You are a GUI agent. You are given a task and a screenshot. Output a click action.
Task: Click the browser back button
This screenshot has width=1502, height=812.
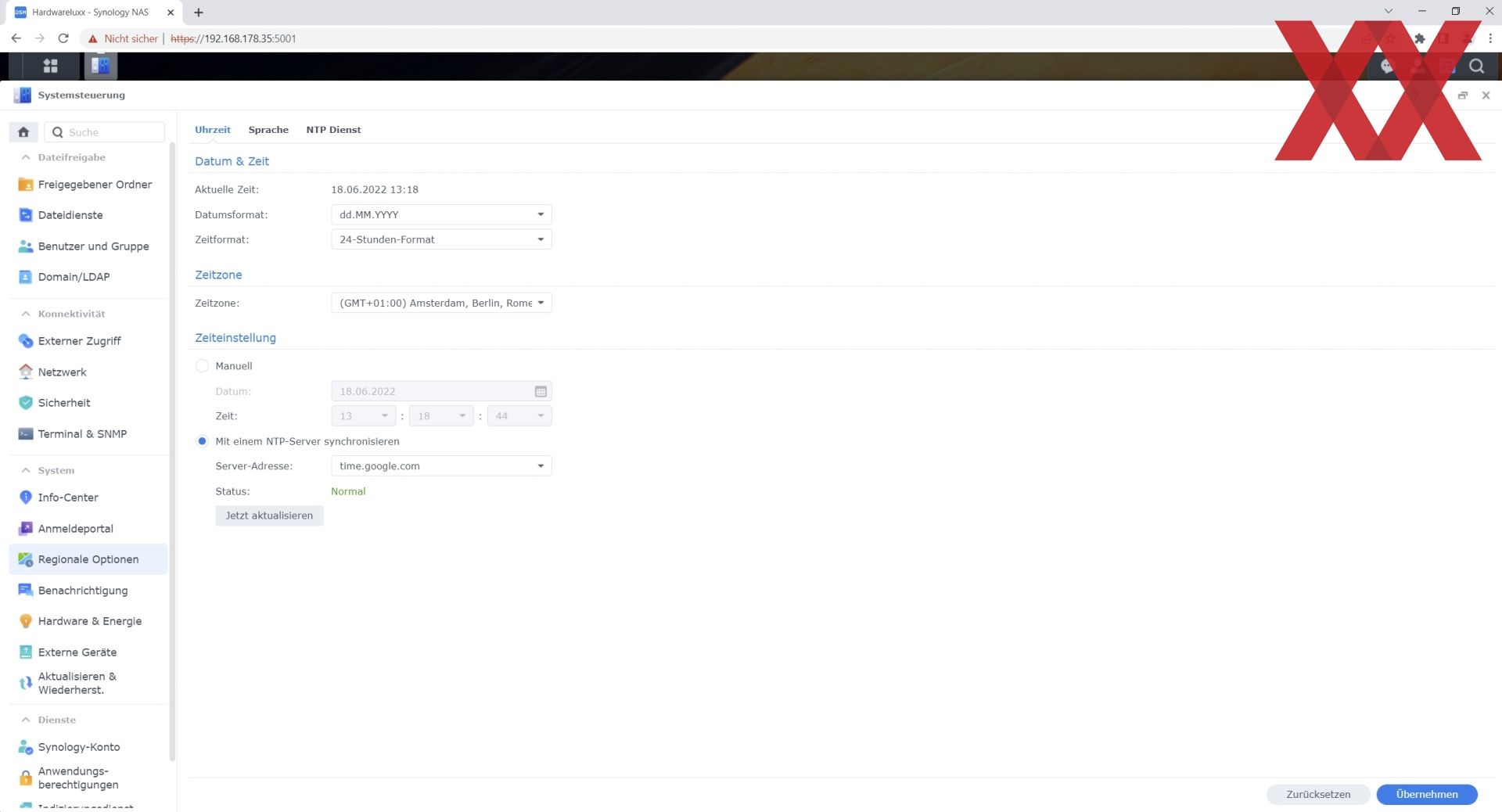click(16, 38)
